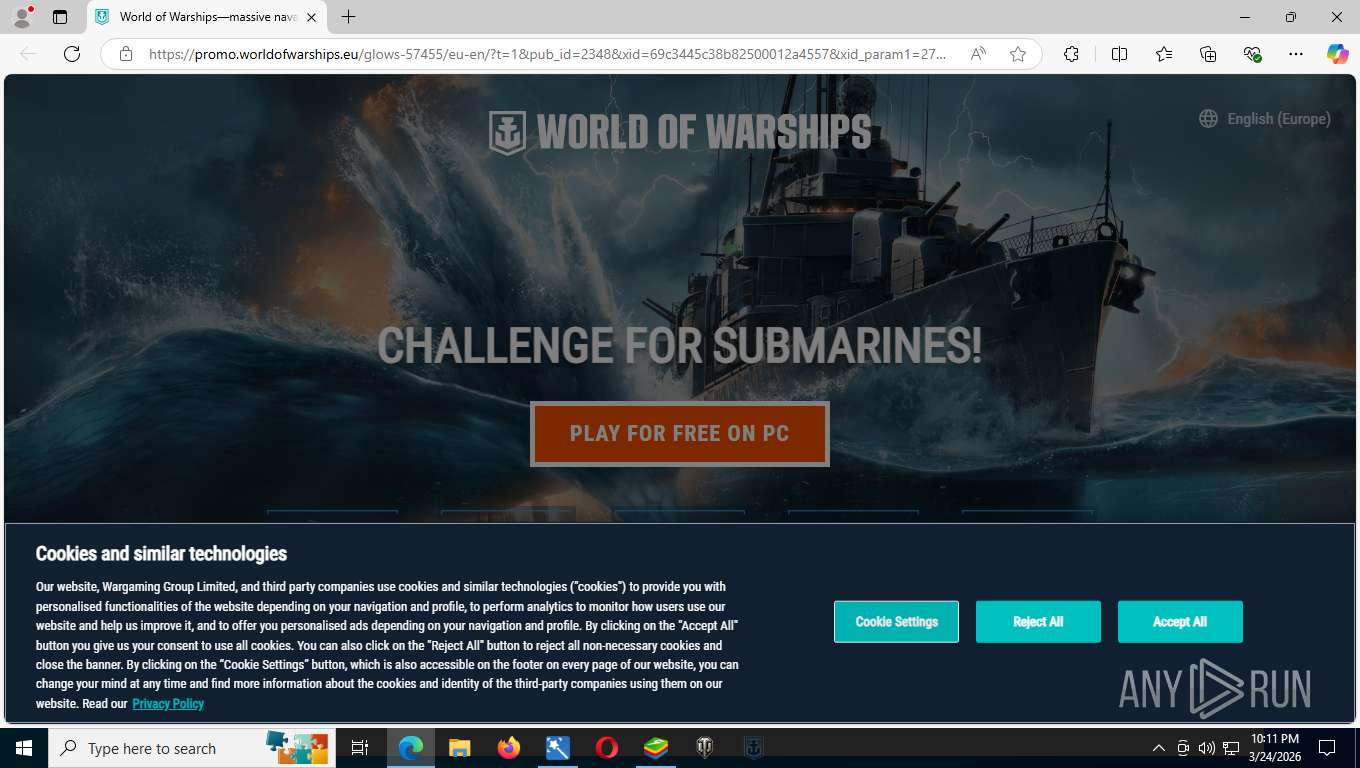
Task: View site information lock icon
Action: click(x=125, y=54)
